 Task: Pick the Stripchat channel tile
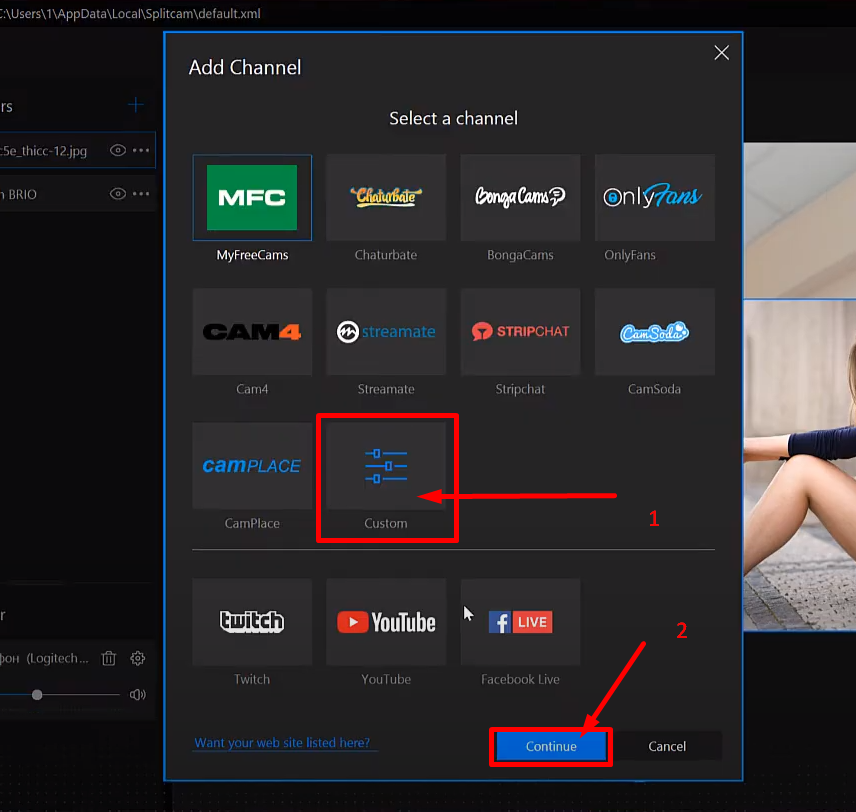(520, 332)
